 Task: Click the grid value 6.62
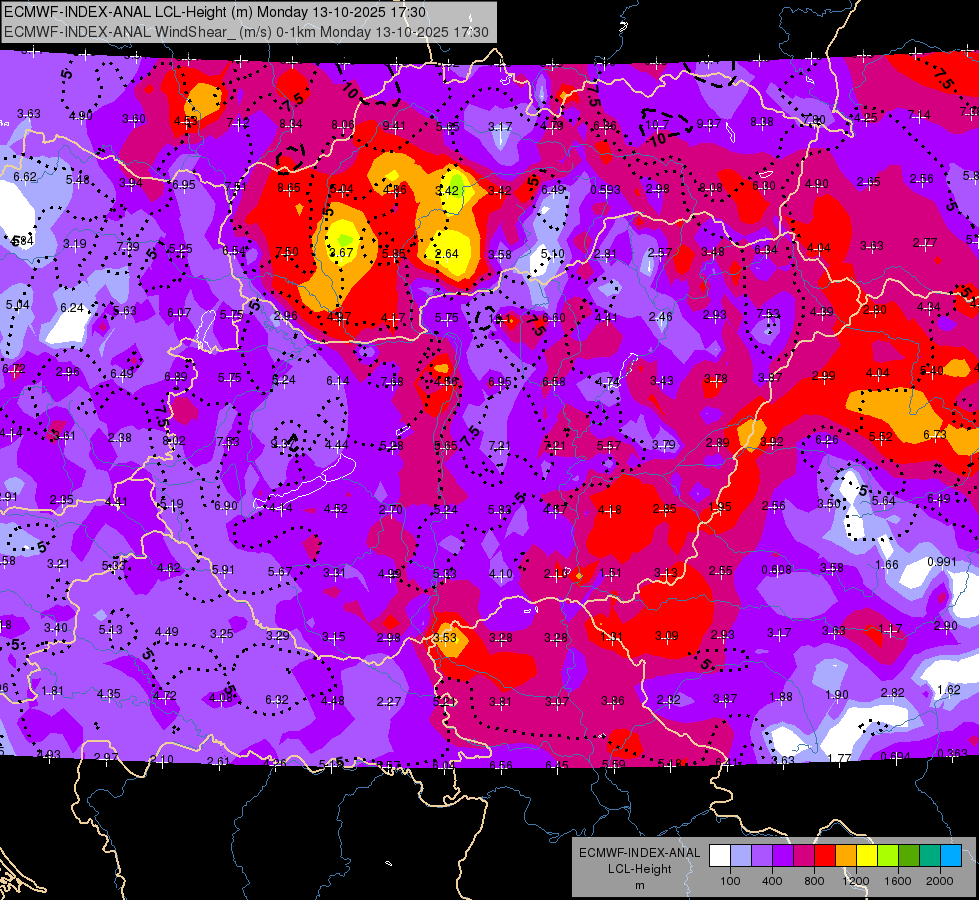point(25,177)
